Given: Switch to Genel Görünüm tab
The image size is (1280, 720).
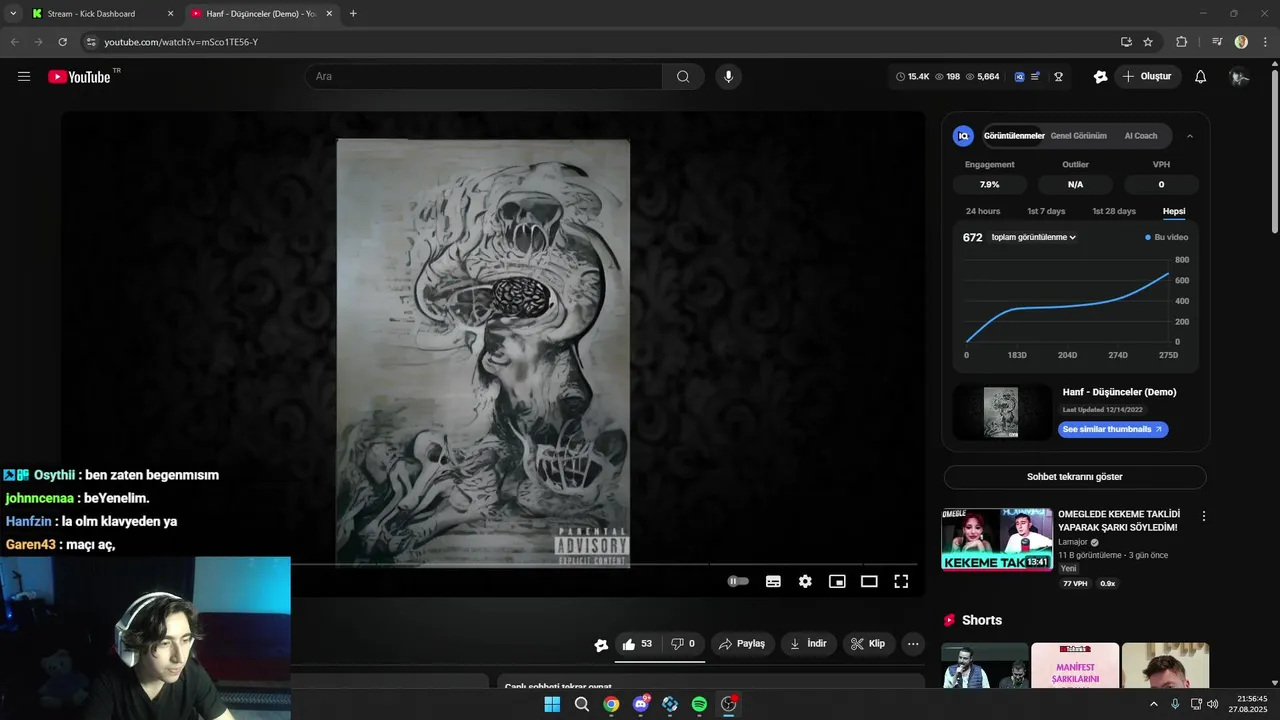Looking at the screenshot, I should point(1078,136).
